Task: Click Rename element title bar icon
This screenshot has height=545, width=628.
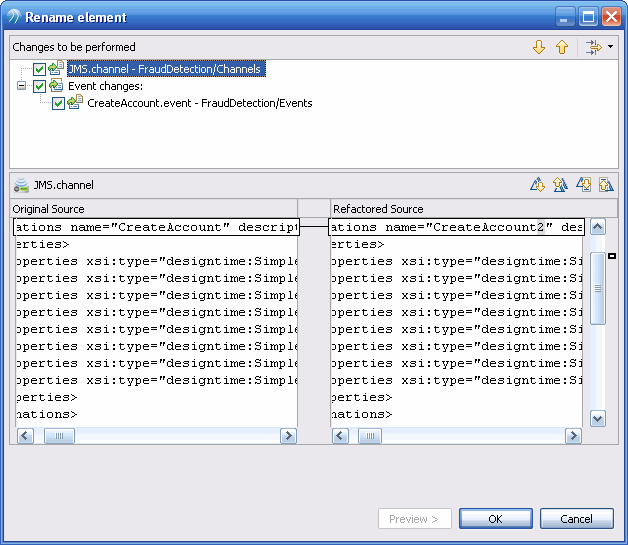Action: pyautogui.click(x=13, y=17)
